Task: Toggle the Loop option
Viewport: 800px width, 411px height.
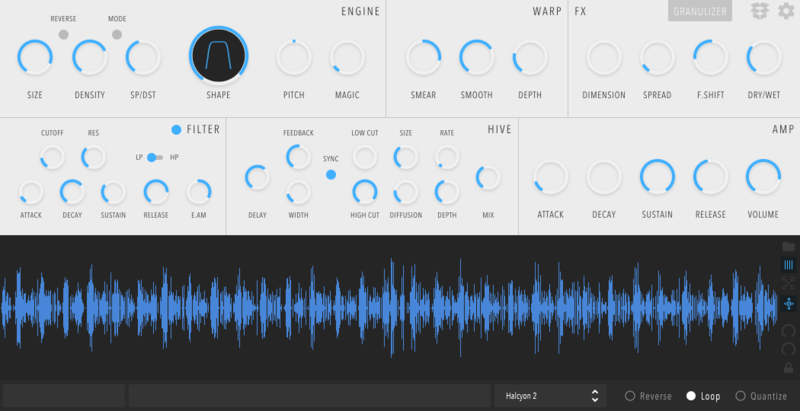Action: click(x=691, y=396)
